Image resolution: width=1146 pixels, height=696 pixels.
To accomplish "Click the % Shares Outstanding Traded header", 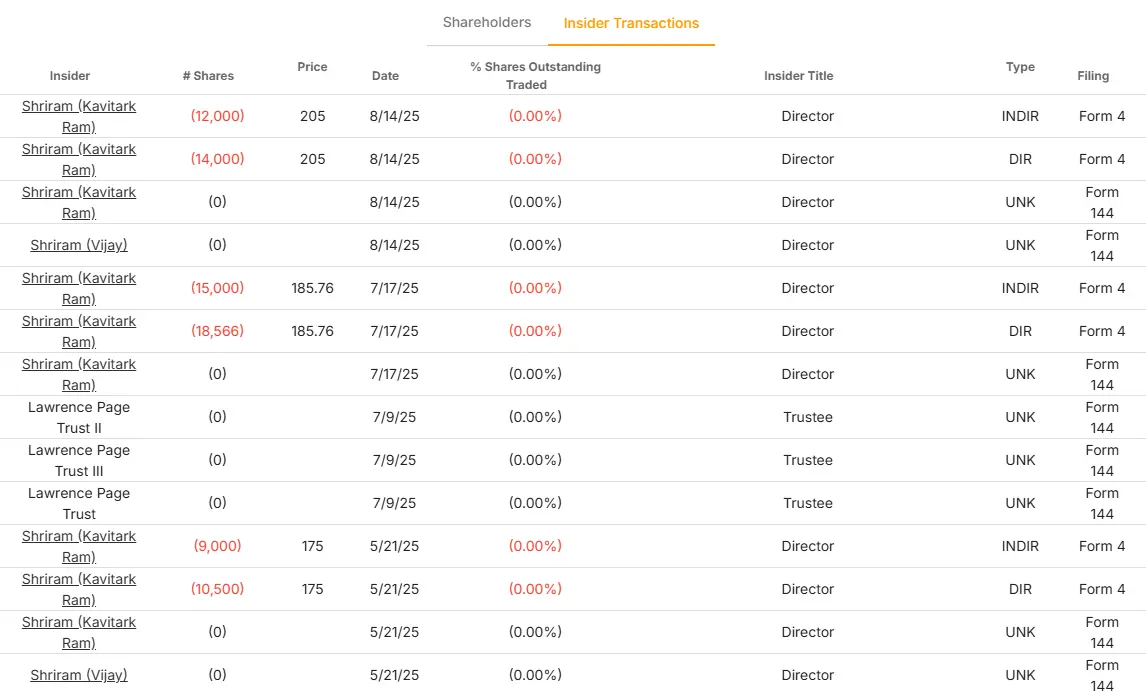I will 535,76.
